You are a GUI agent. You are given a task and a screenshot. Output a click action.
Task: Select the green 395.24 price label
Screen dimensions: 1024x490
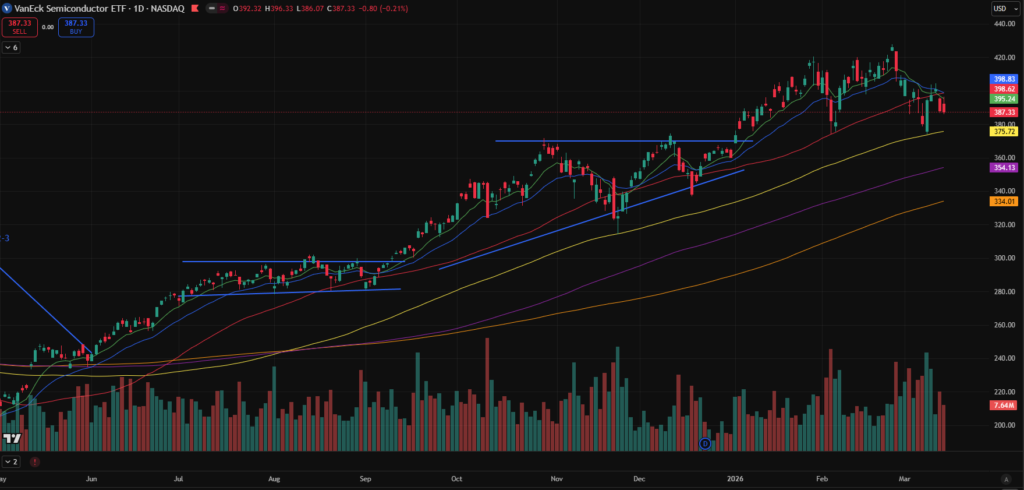coord(1003,99)
